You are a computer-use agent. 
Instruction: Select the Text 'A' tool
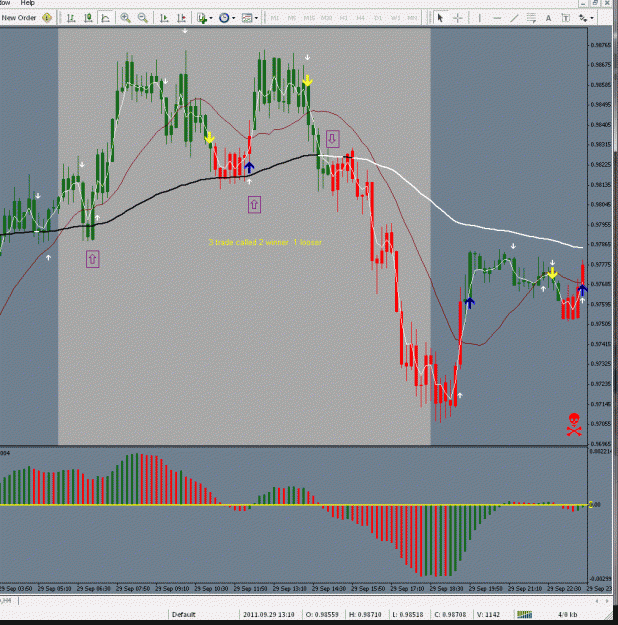coord(549,18)
